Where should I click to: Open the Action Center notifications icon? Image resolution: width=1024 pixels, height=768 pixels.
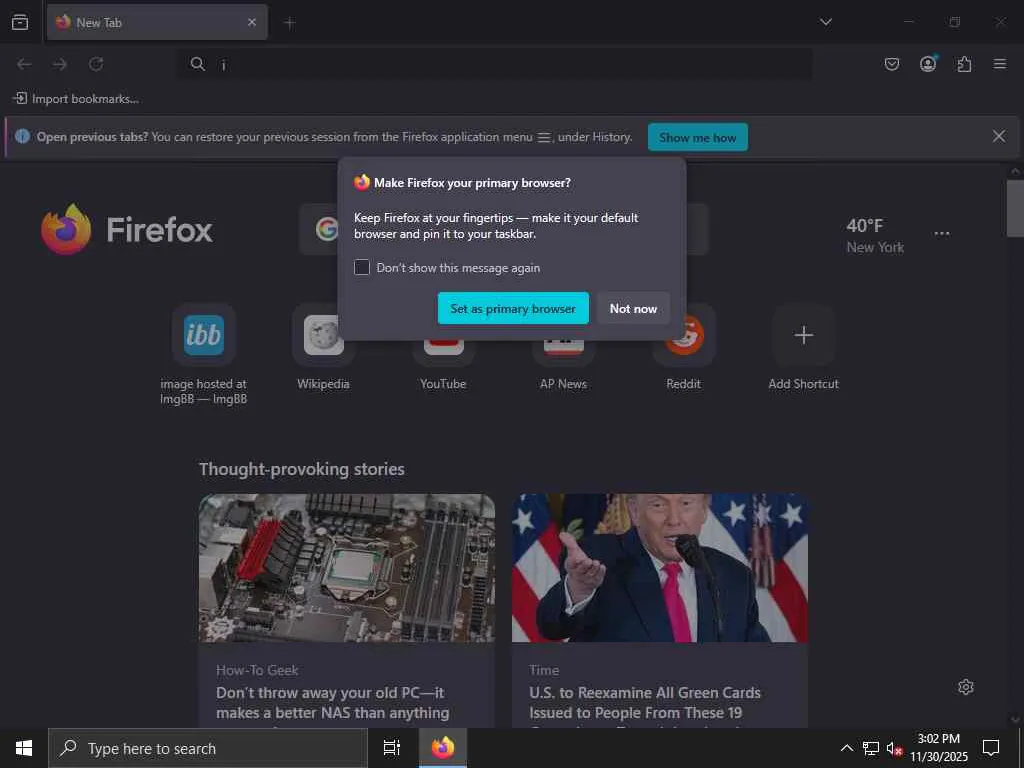[991, 748]
